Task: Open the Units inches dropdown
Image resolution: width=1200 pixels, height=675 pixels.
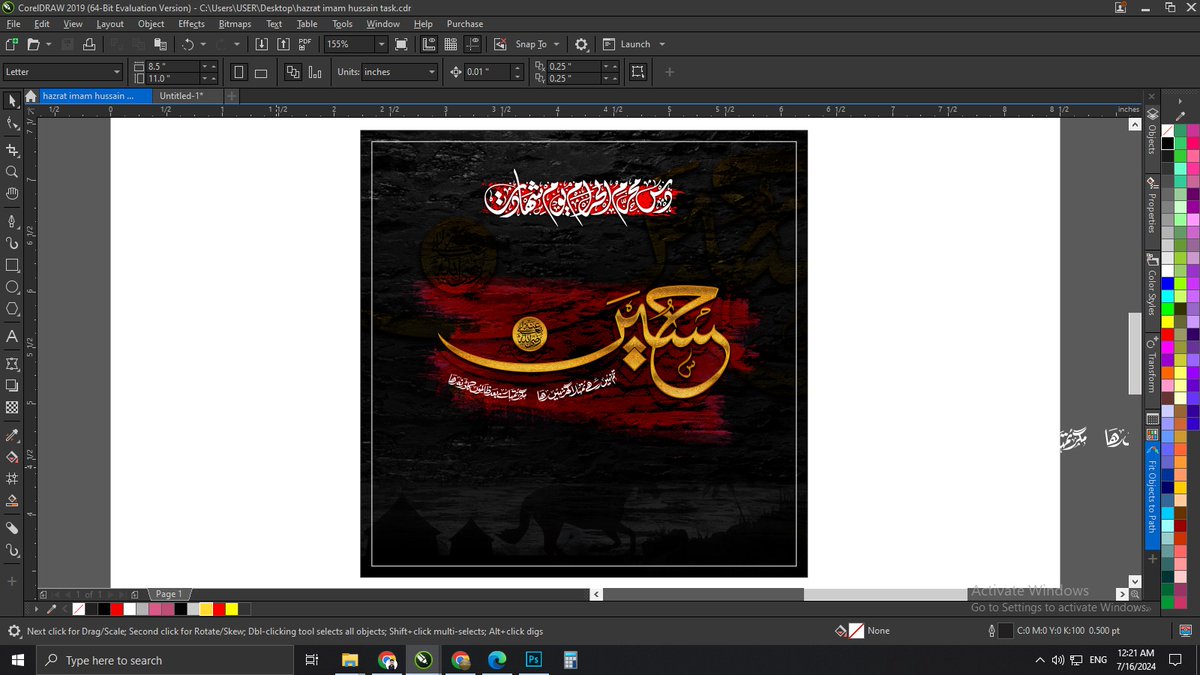Action: click(x=432, y=72)
